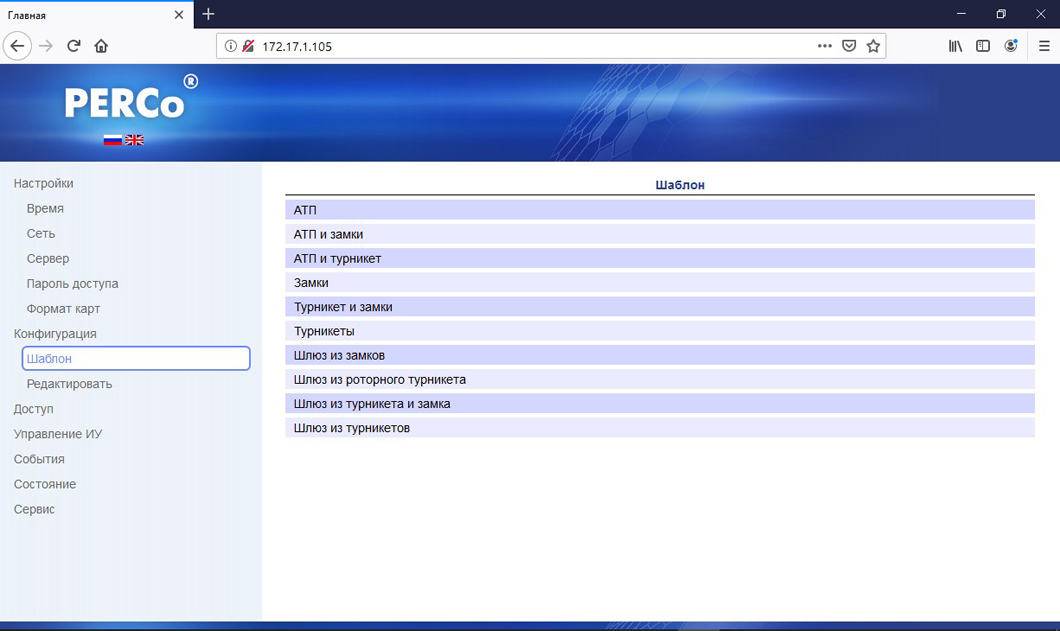Switch language using the British flag icon

[134, 140]
